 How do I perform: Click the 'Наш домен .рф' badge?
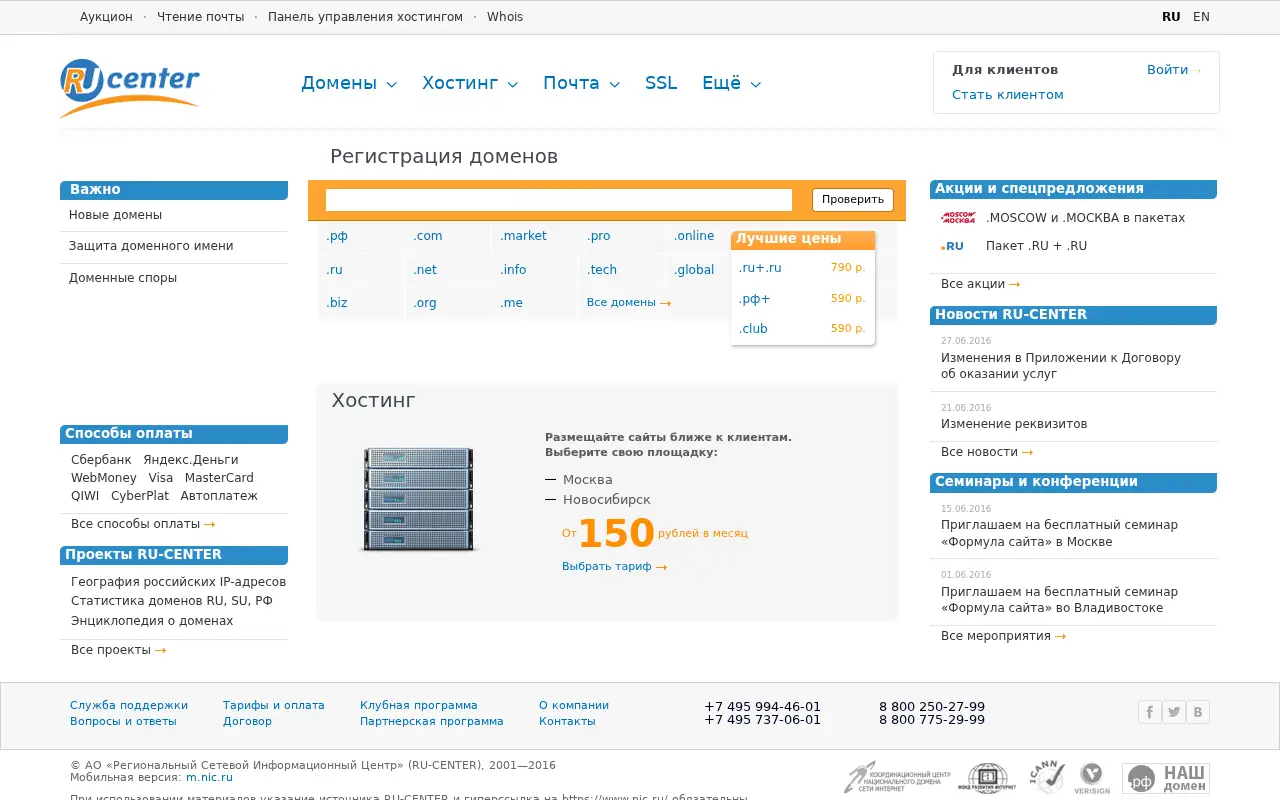1166,778
